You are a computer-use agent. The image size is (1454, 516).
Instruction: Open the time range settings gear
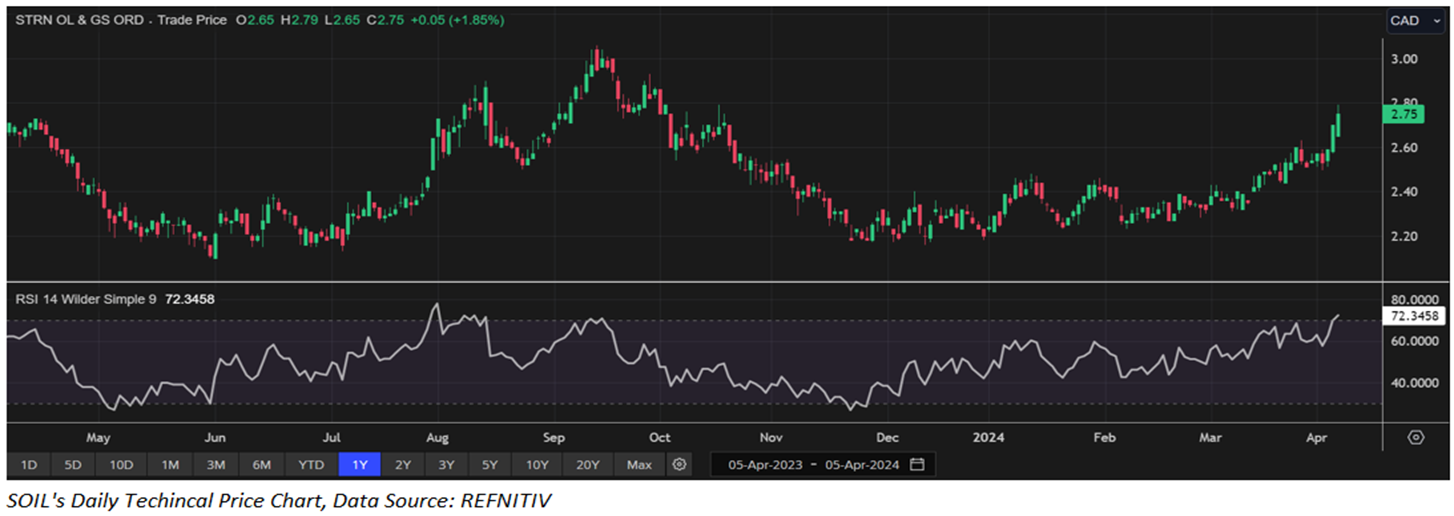click(x=680, y=464)
